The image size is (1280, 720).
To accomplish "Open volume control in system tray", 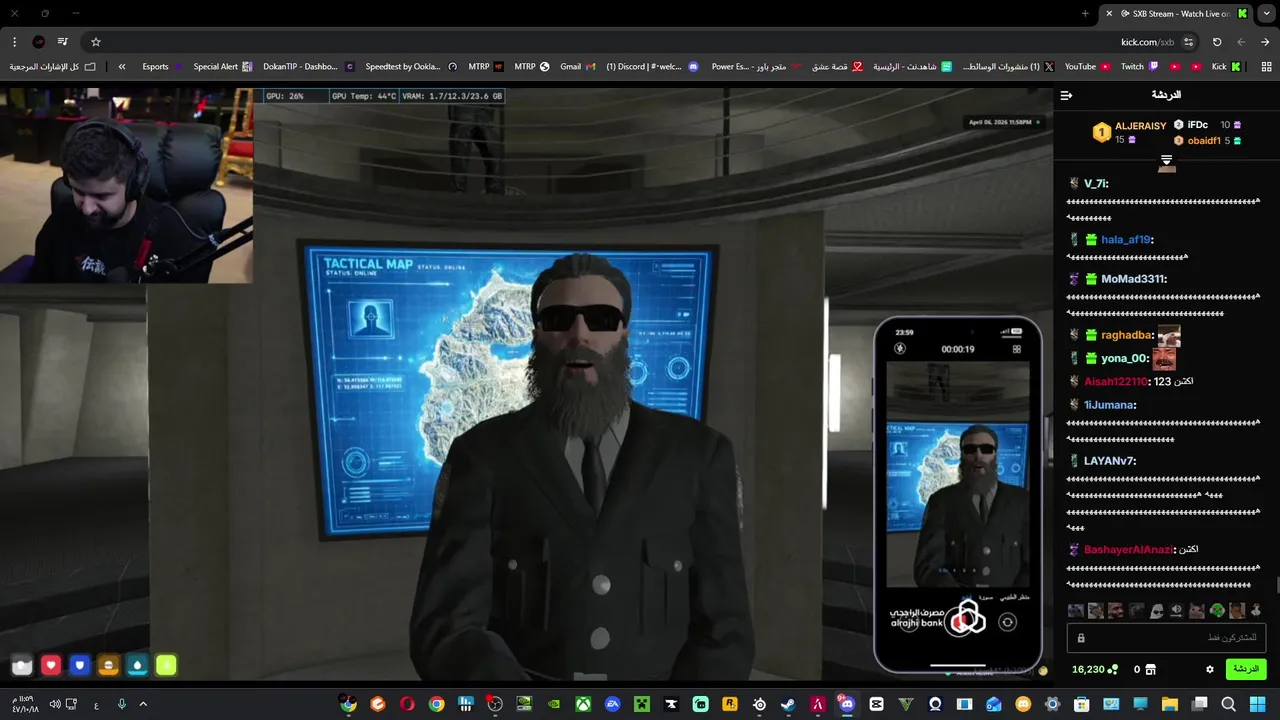I will [x=55, y=704].
